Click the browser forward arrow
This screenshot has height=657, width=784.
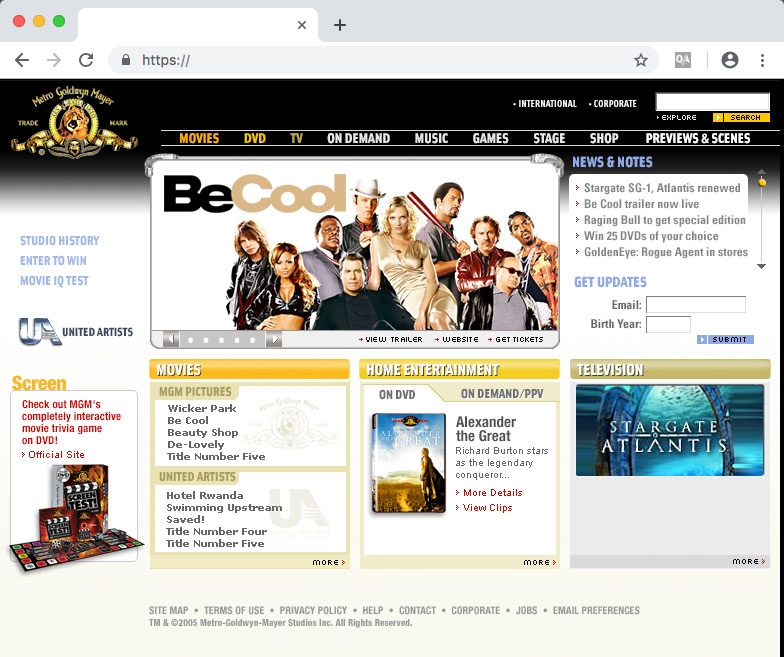coord(54,60)
